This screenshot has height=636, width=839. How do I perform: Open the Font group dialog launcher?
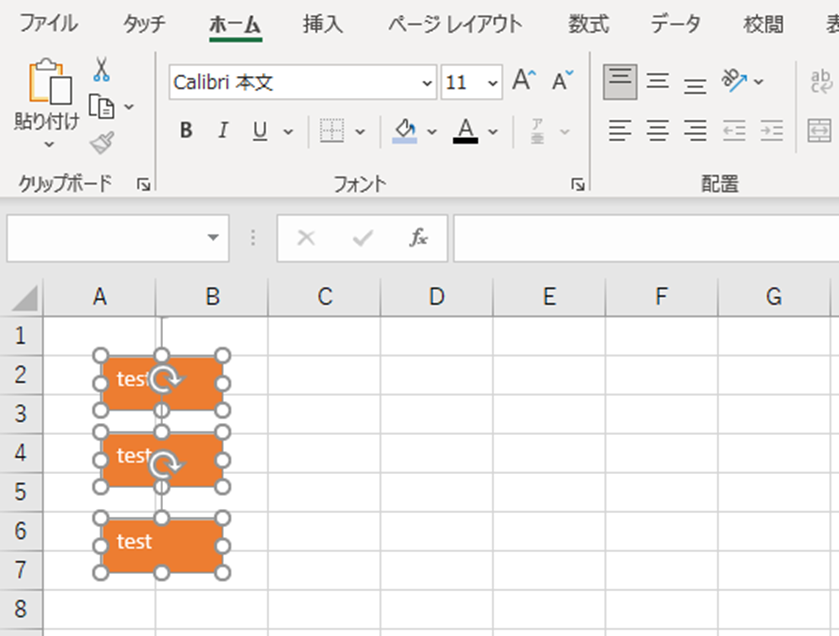577,185
